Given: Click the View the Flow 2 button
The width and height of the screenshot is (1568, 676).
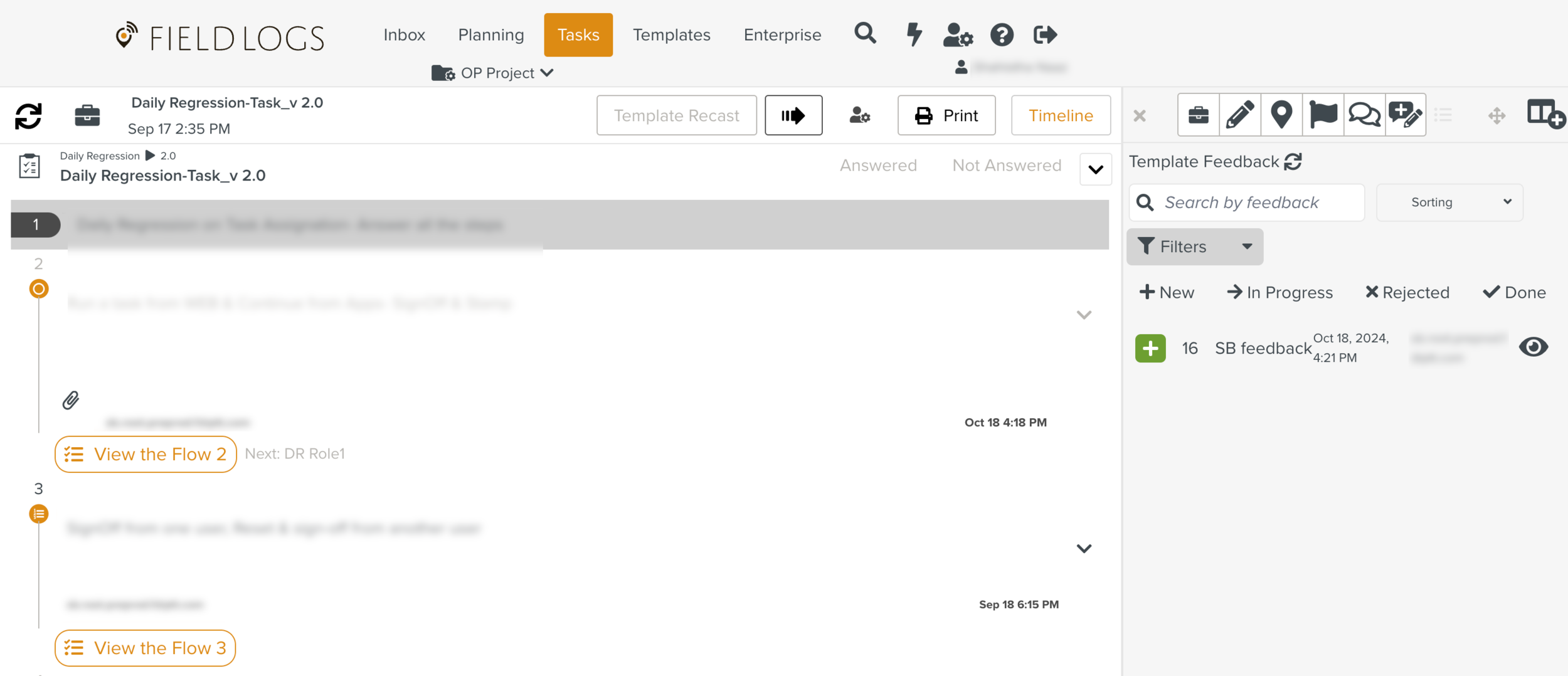Looking at the screenshot, I should (x=146, y=454).
